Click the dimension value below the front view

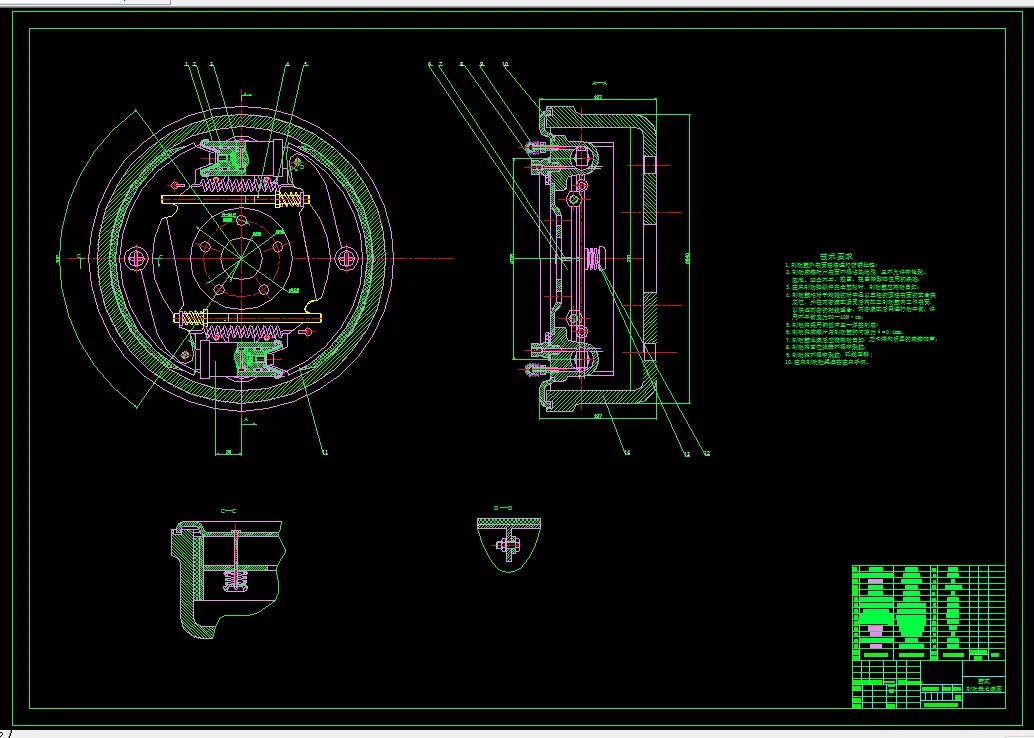228,452
